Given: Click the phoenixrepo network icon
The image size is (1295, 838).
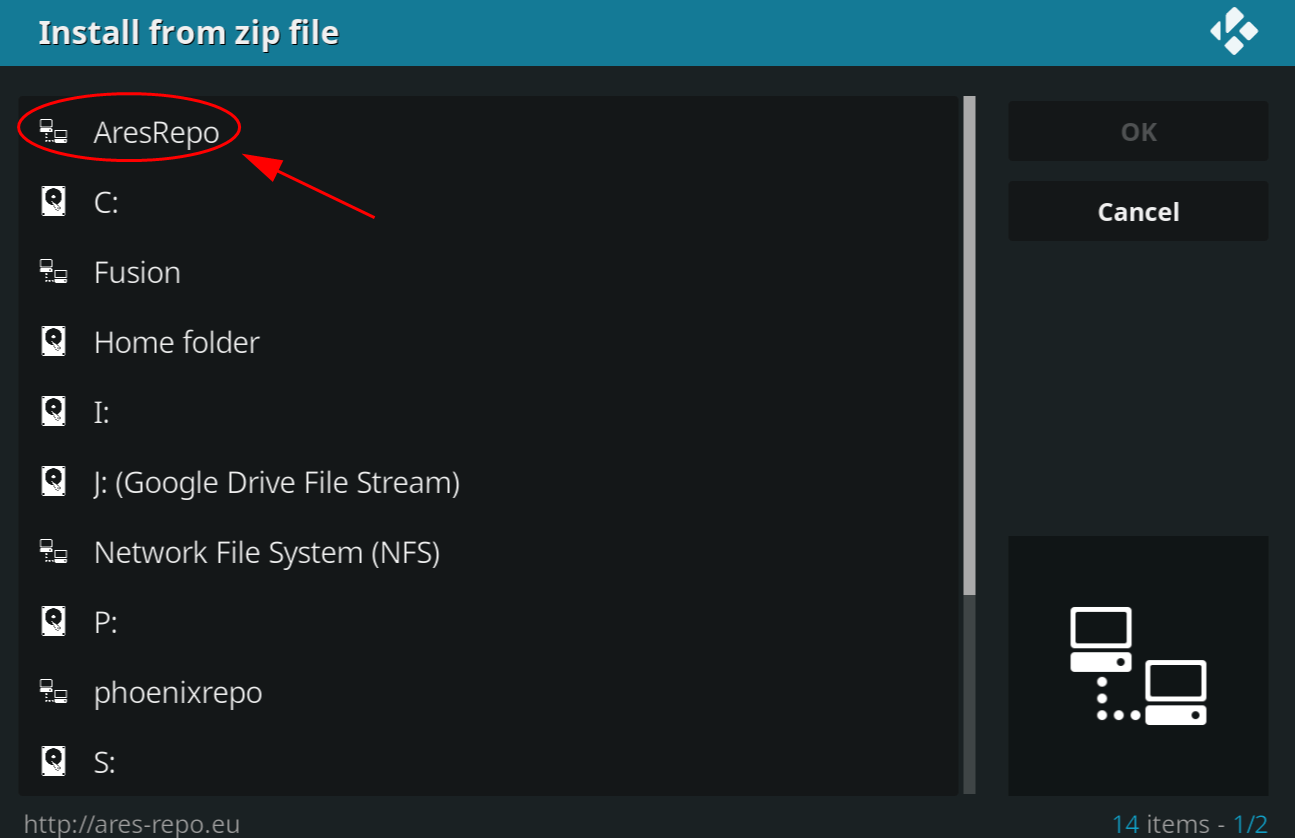Looking at the screenshot, I should [x=53, y=692].
